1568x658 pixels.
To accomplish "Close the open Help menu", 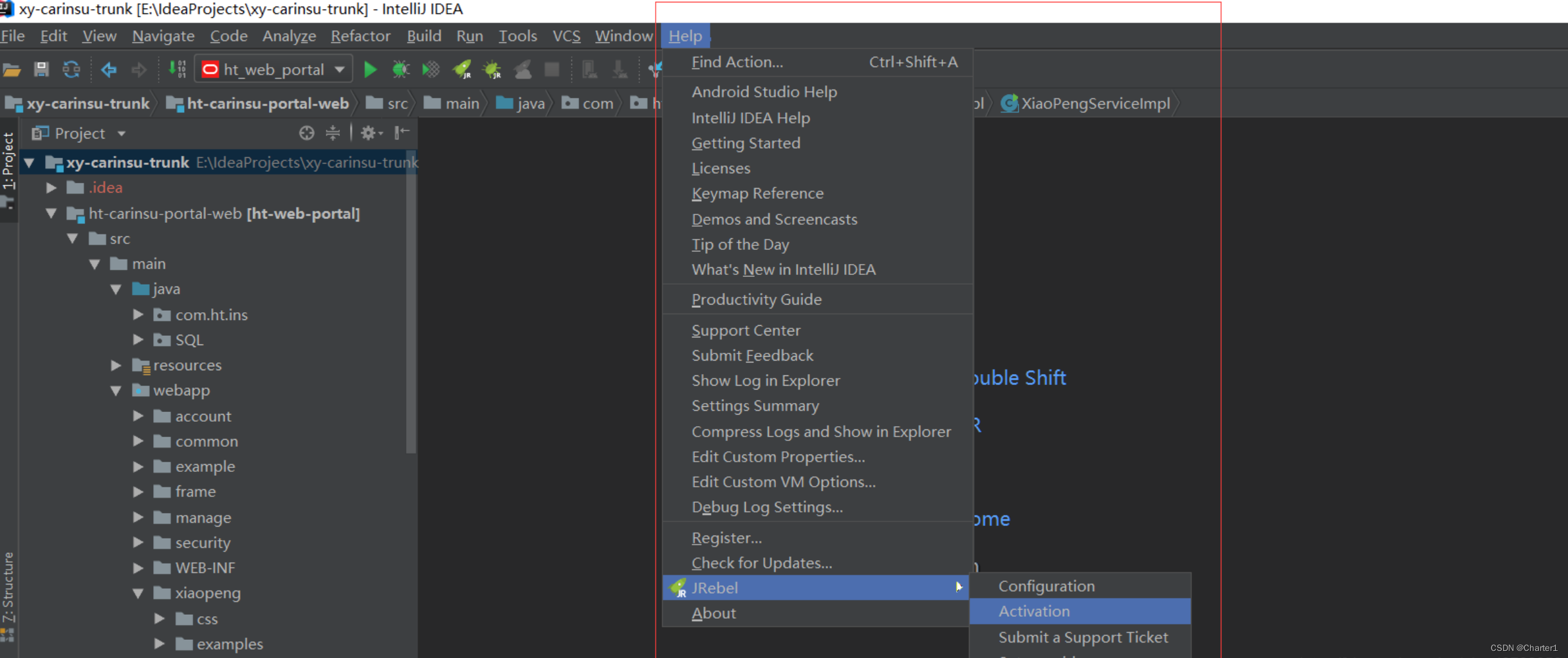I will pos(685,36).
